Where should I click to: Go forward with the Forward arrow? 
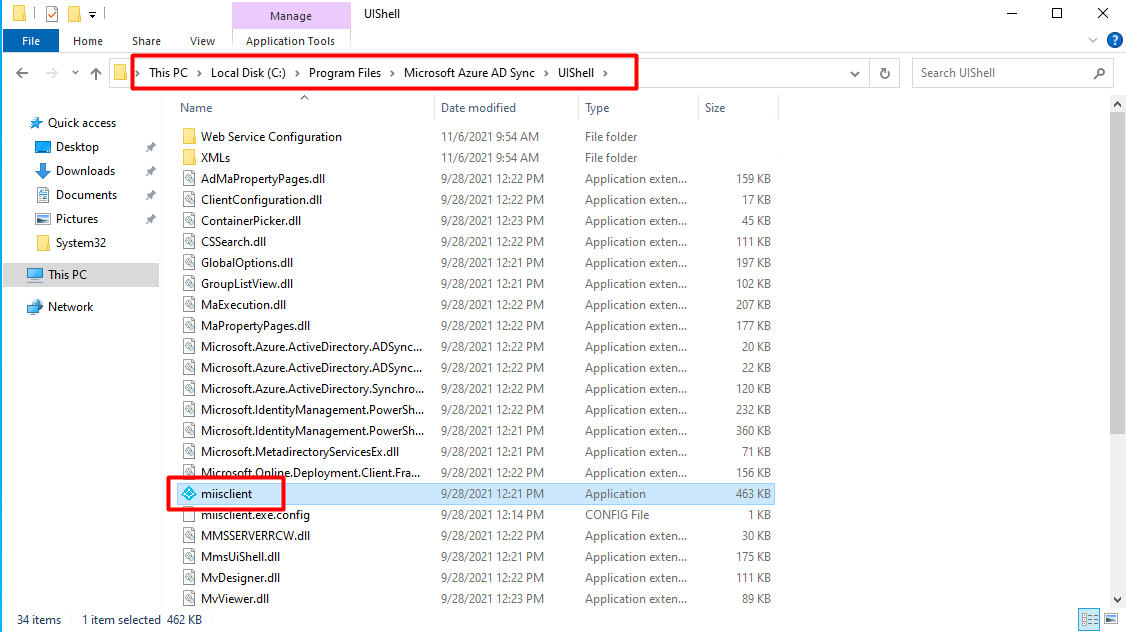52,73
